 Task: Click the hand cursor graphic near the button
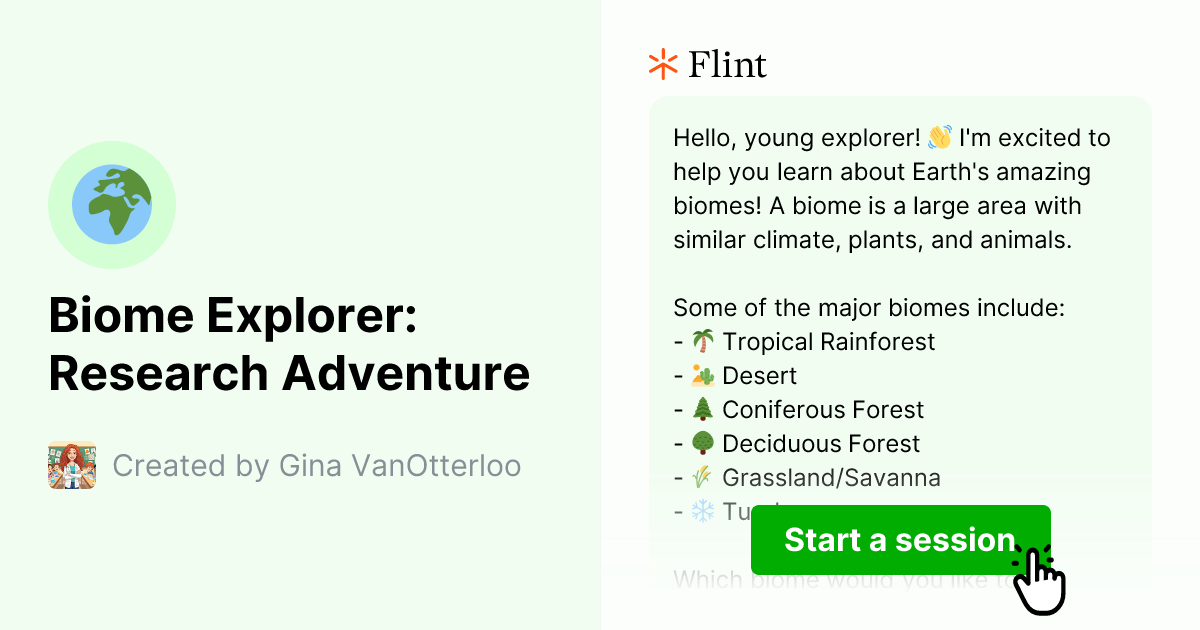1040,580
